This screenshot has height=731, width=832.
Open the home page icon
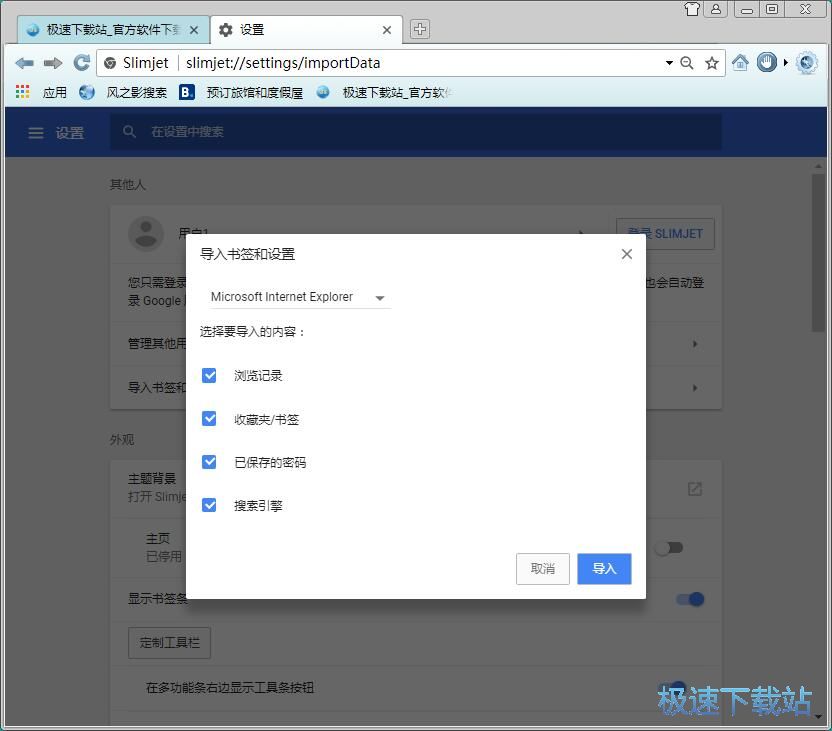tap(740, 63)
